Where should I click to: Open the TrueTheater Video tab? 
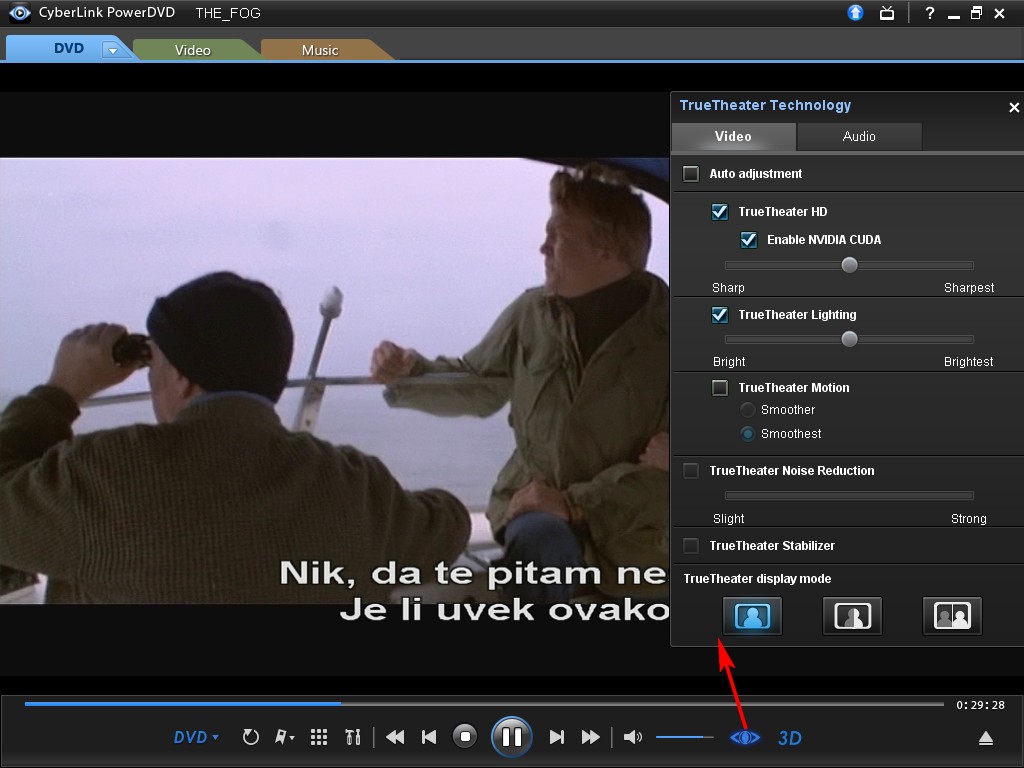[x=733, y=136]
